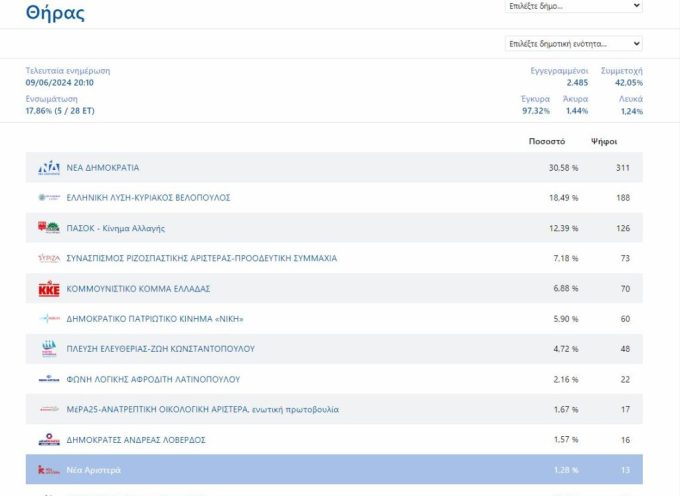680x496 pixels.
Task: Click the 126 votes cell
Action: click(623, 228)
